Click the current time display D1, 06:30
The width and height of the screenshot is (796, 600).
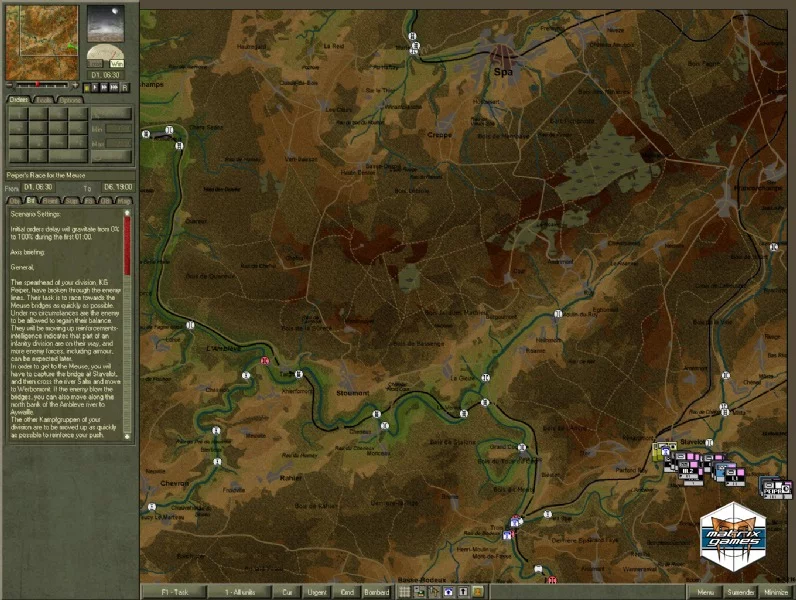[105, 75]
